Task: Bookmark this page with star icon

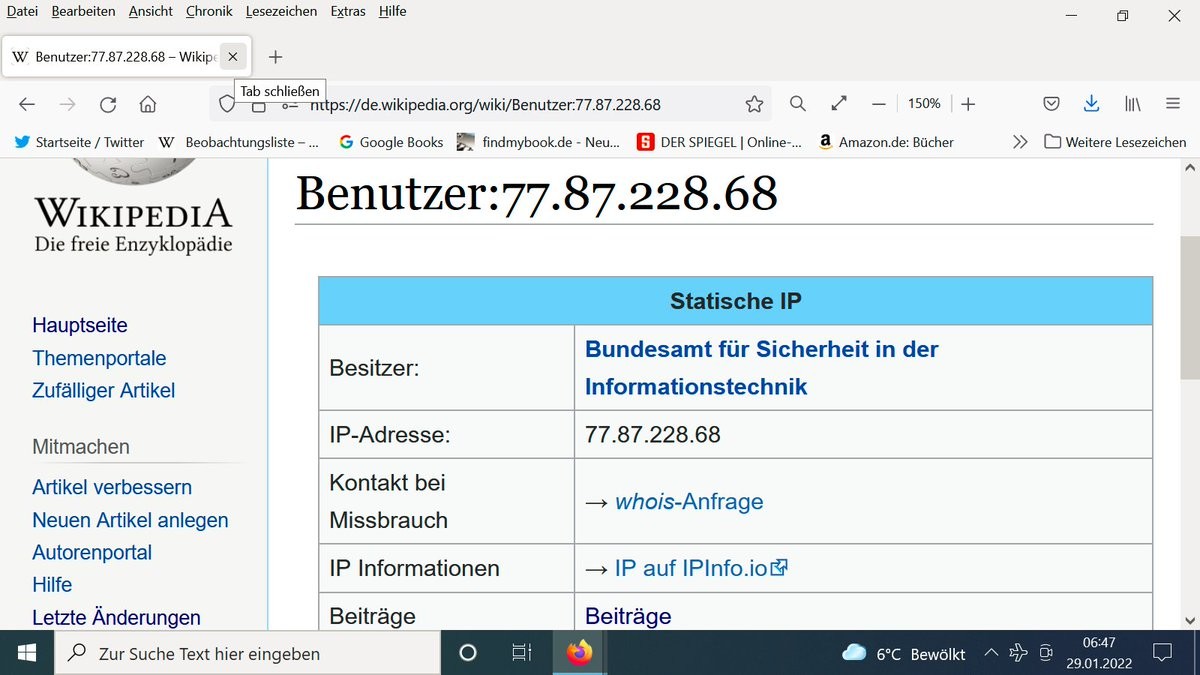Action: click(x=754, y=104)
